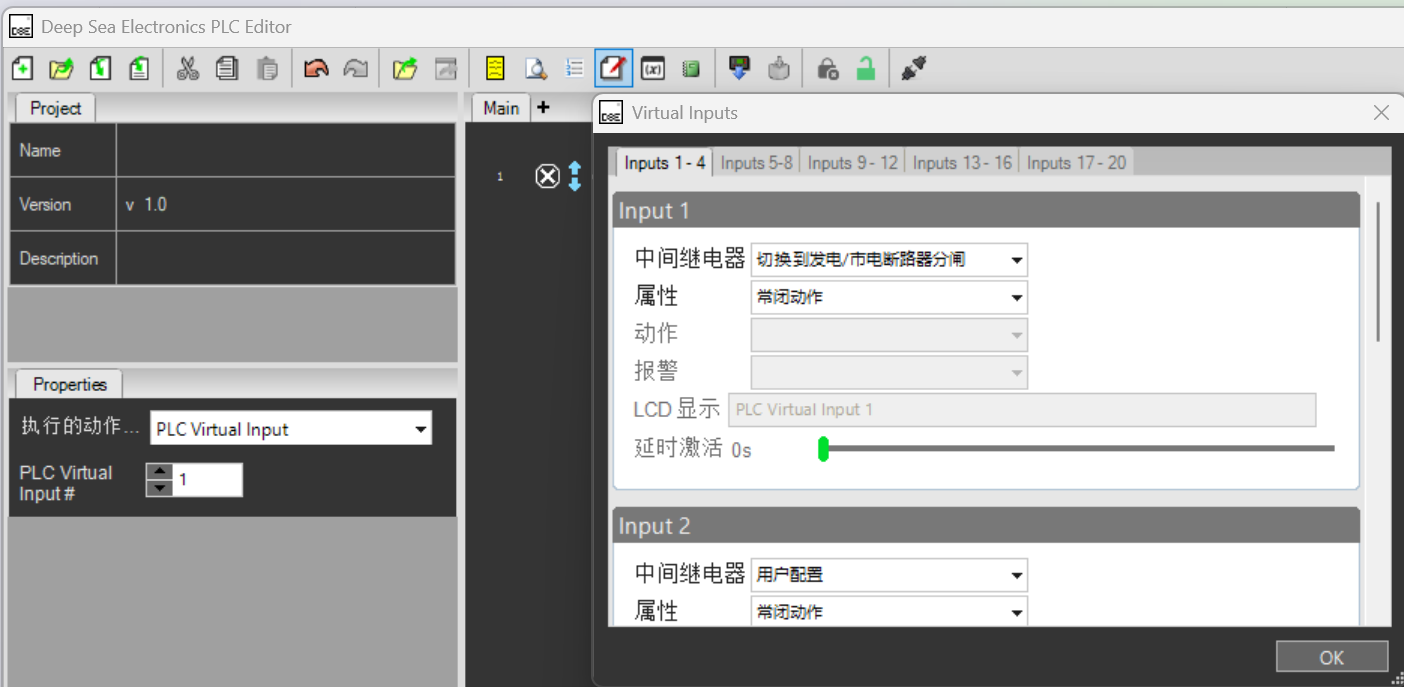This screenshot has width=1404, height=687.
Task: Click the Paste clipboard icon
Action: [x=267, y=69]
